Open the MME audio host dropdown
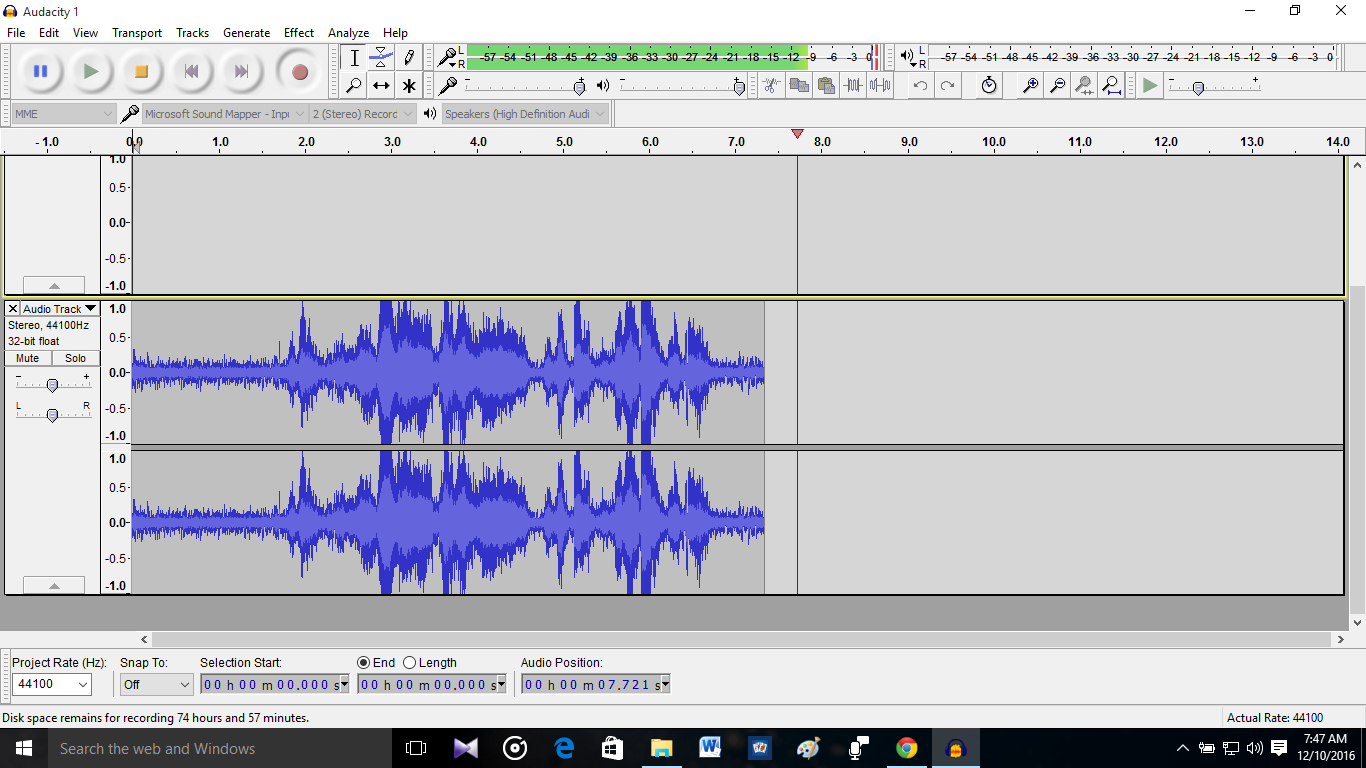This screenshot has width=1366, height=768. pos(64,114)
